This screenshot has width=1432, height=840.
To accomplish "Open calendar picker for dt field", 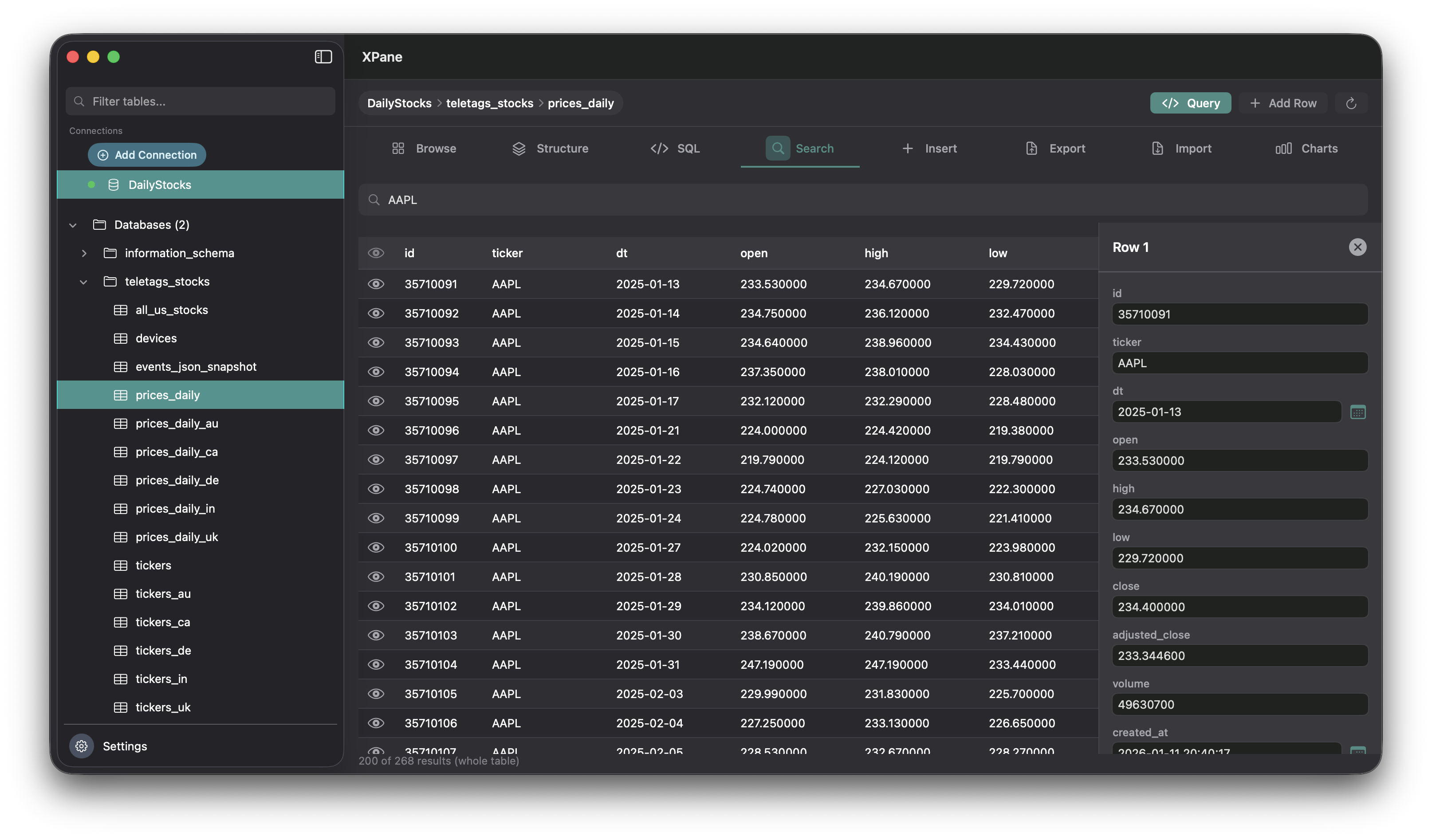I will click(x=1357, y=412).
